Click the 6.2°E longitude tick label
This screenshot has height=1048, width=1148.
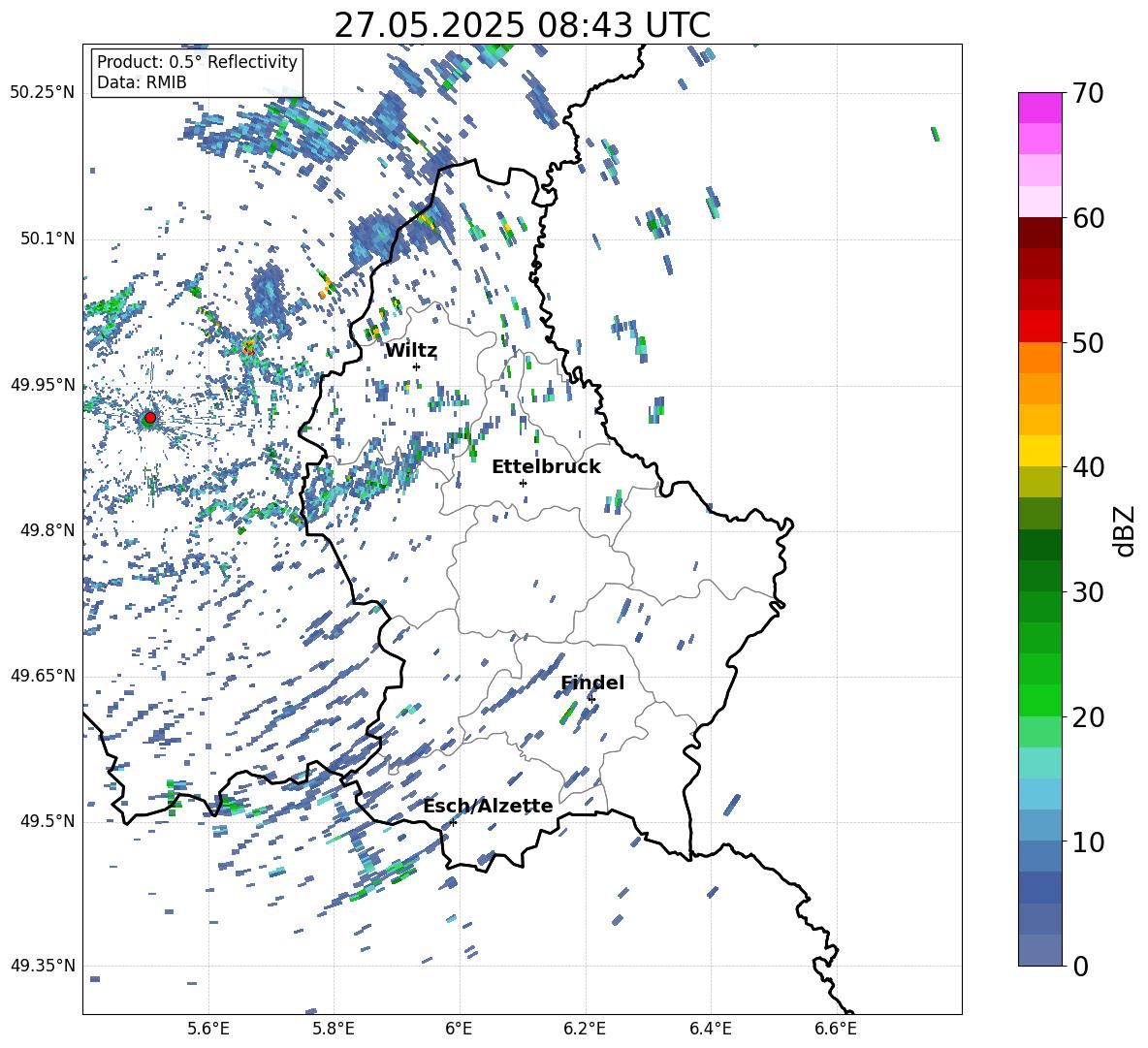[585, 1029]
